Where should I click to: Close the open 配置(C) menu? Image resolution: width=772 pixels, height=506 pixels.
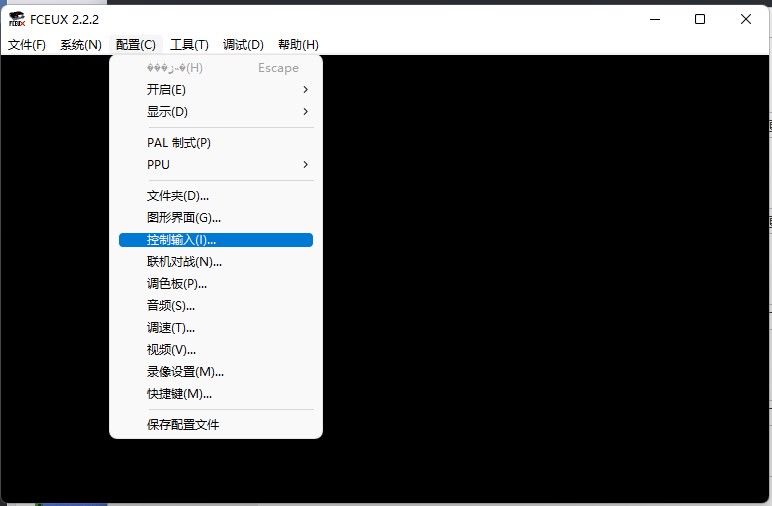pos(136,45)
